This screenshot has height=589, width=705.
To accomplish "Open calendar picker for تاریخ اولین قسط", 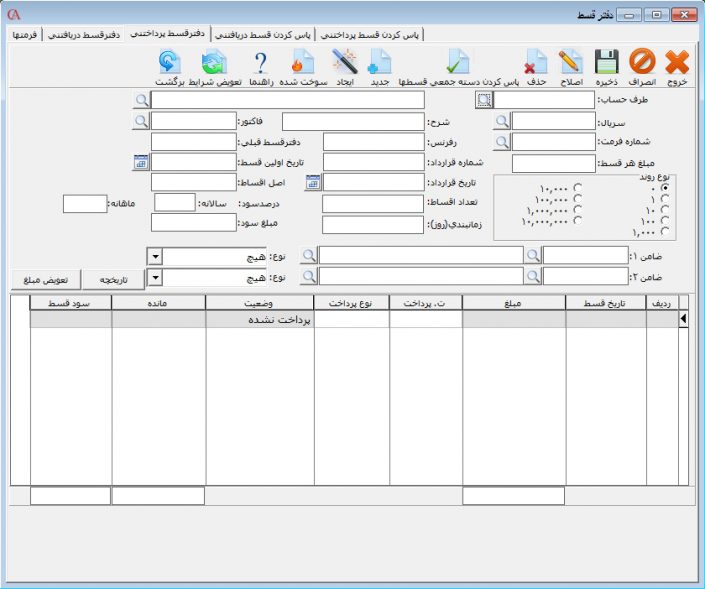I will tap(141, 162).
